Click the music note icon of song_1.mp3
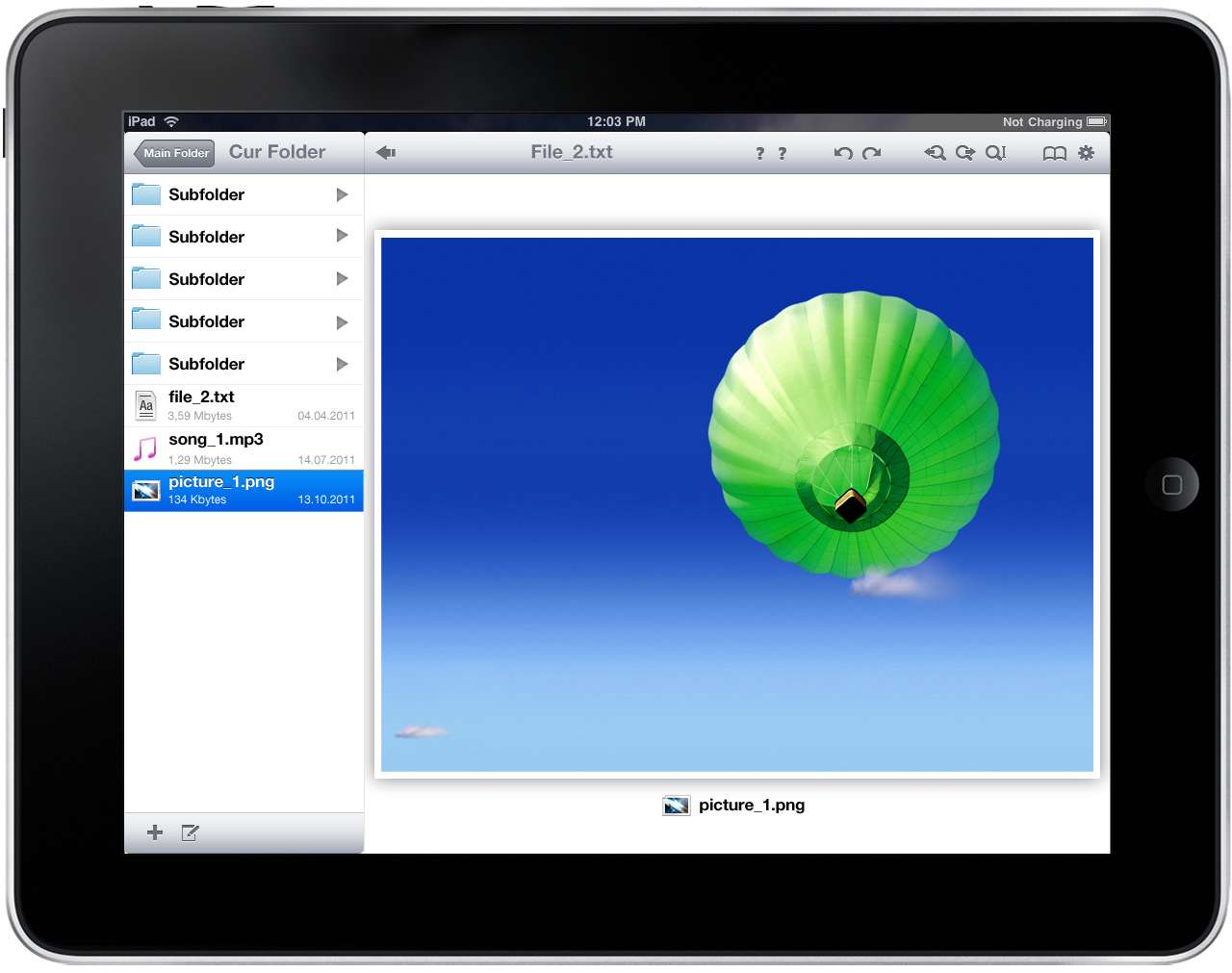Screen dimensions: 1232x973 tap(145, 448)
